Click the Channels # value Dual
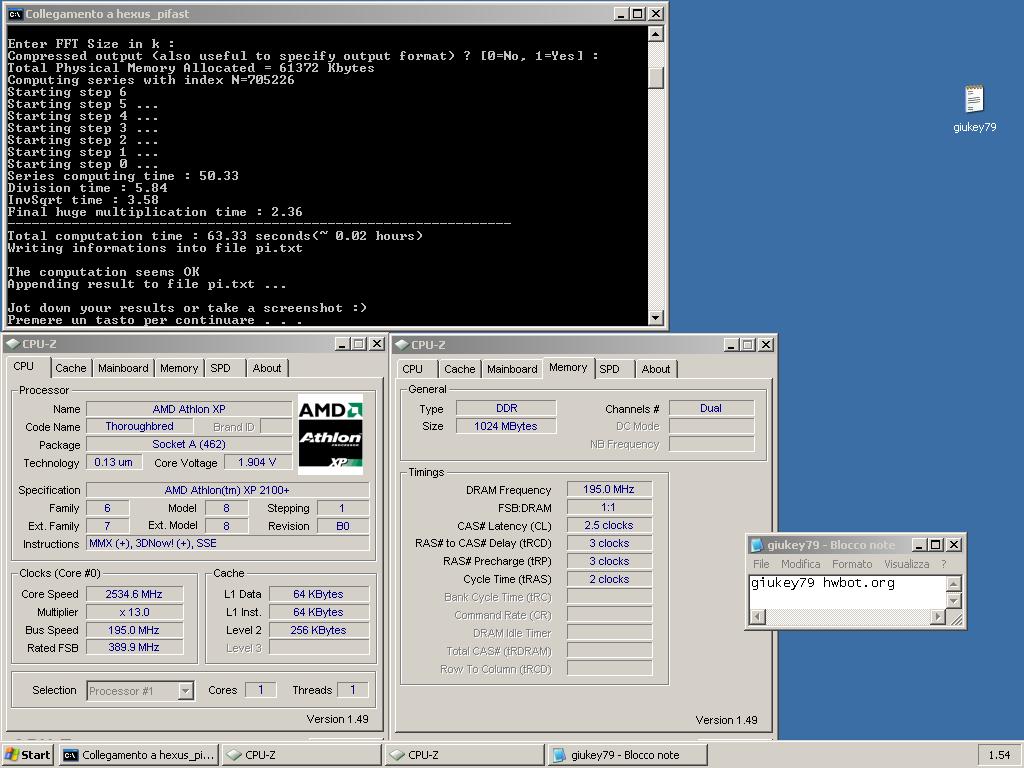 pos(711,408)
